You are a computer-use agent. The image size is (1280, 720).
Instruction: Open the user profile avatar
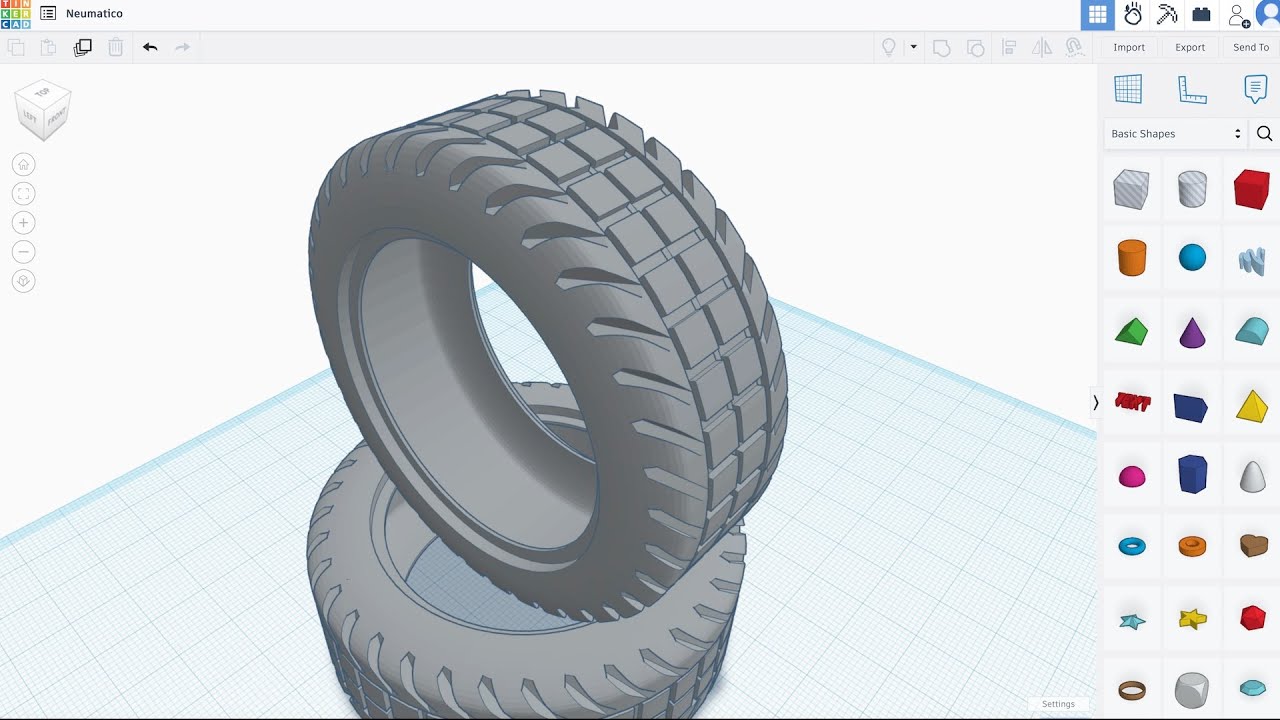(x=1268, y=15)
